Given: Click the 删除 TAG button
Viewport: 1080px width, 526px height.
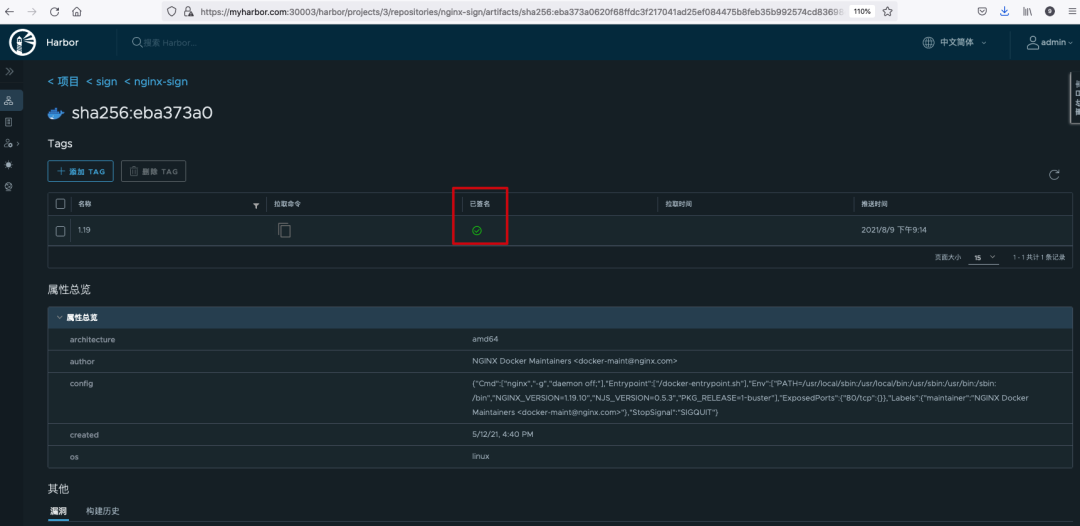Looking at the screenshot, I should [153, 171].
